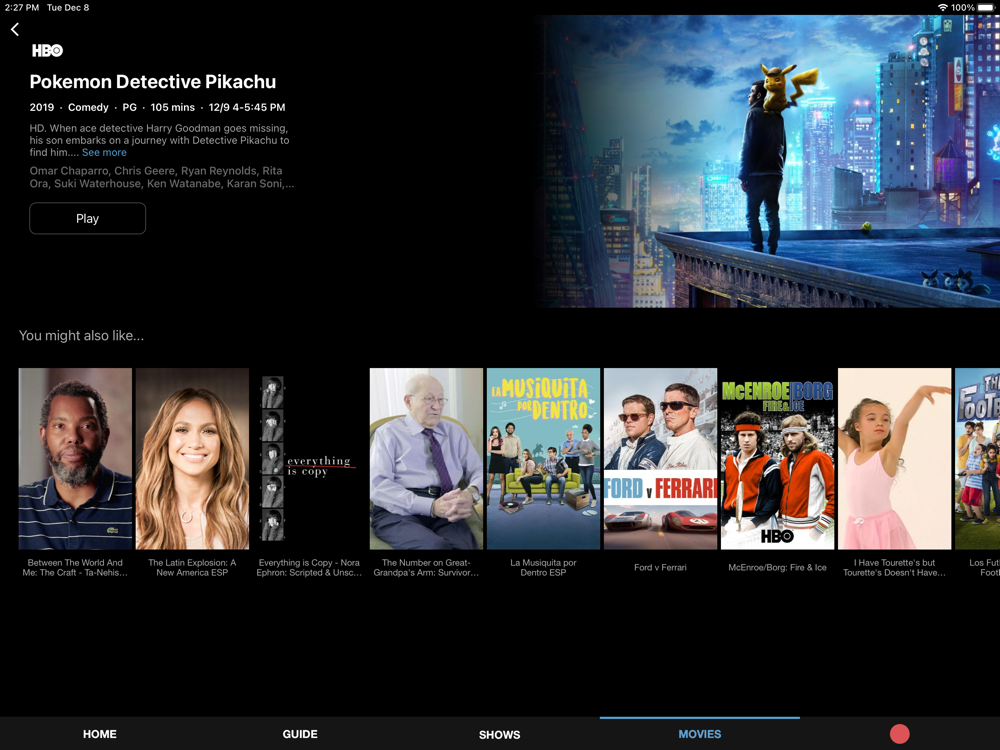This screenshot has height=750, width=1000.
Task: Open Everything is Copy poster
Action: coord(309,459)
